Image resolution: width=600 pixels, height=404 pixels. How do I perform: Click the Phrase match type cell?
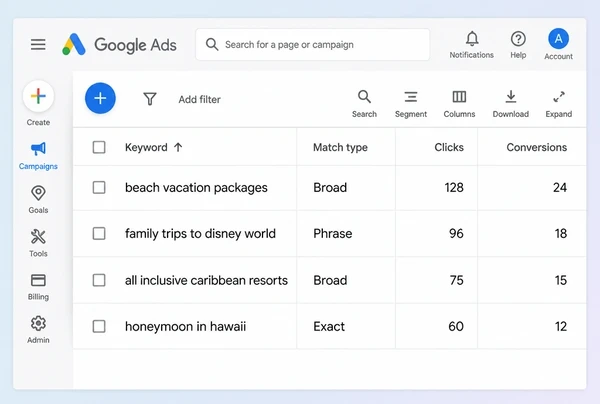[x=333, y=233]
